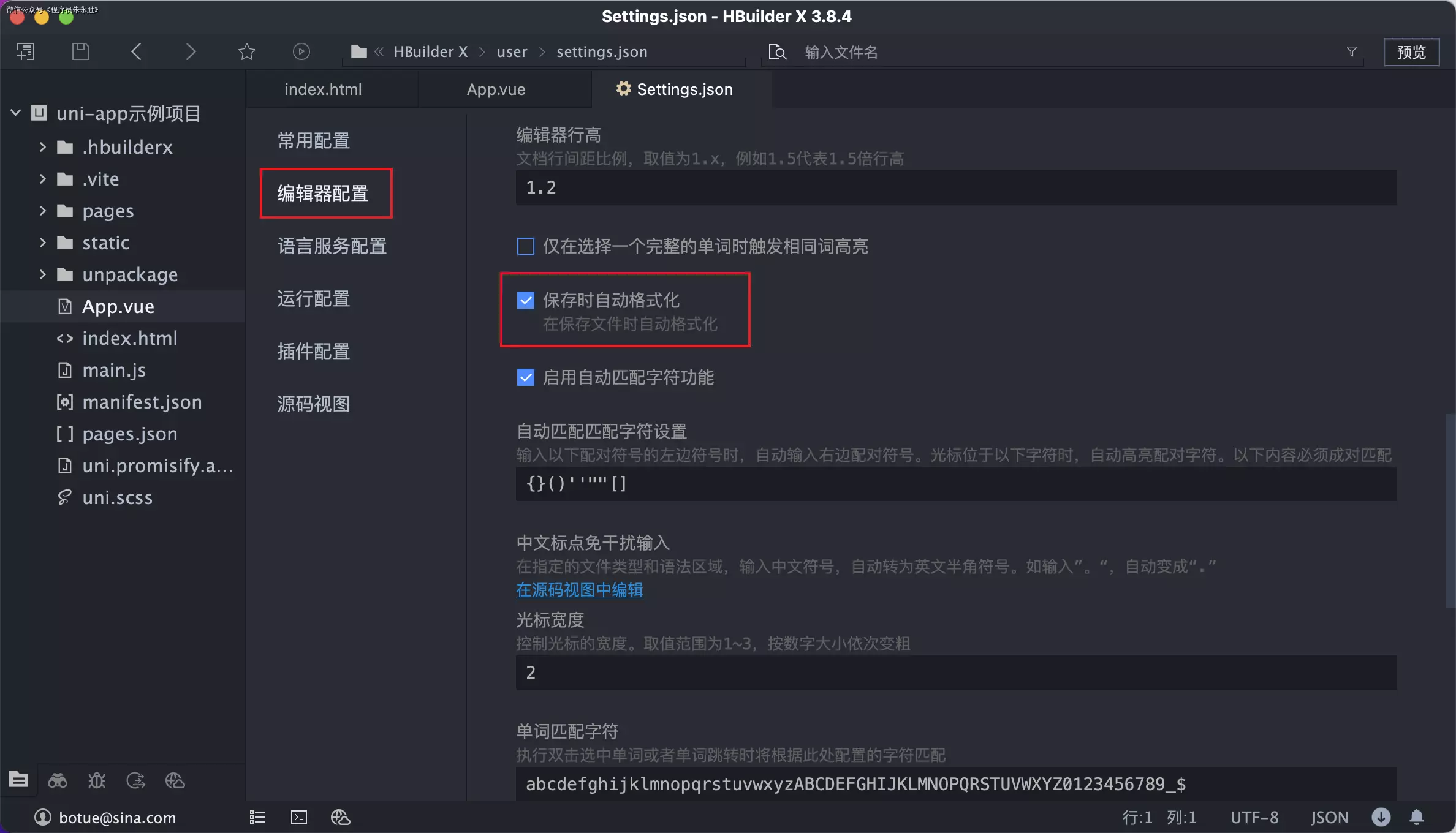Enable 仅在选择一个完整的单词时触发相同词高亮
1456x833 pixels.
click(525, 246)
